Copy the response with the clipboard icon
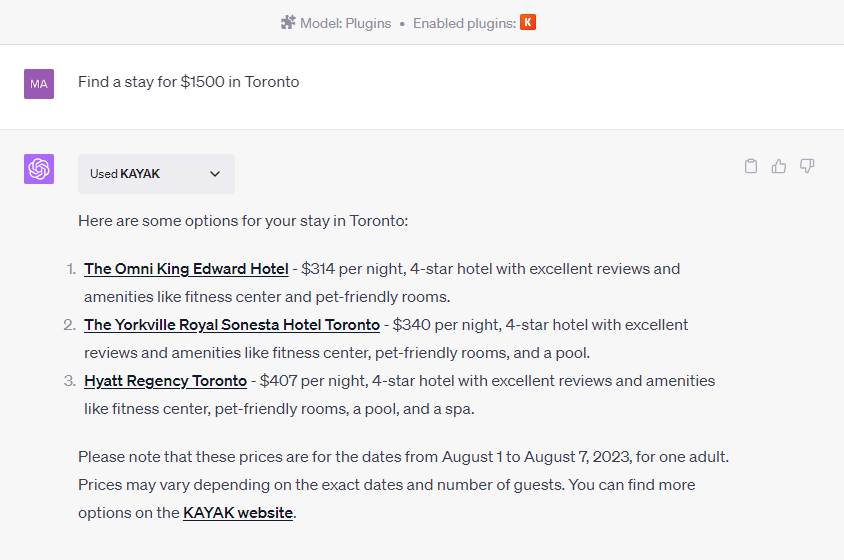This screenshot has width=844, height=560. (751, 166)
